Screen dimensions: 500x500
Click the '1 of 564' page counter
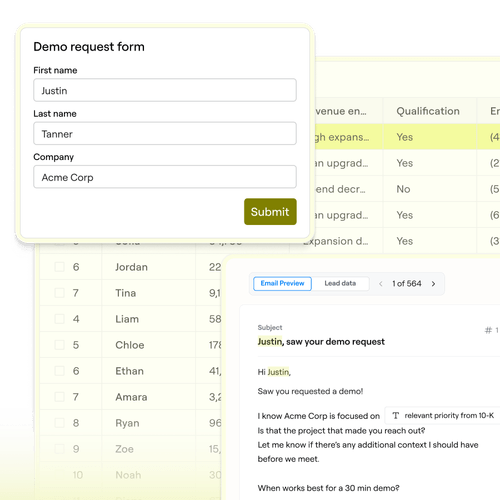[407, 284]
